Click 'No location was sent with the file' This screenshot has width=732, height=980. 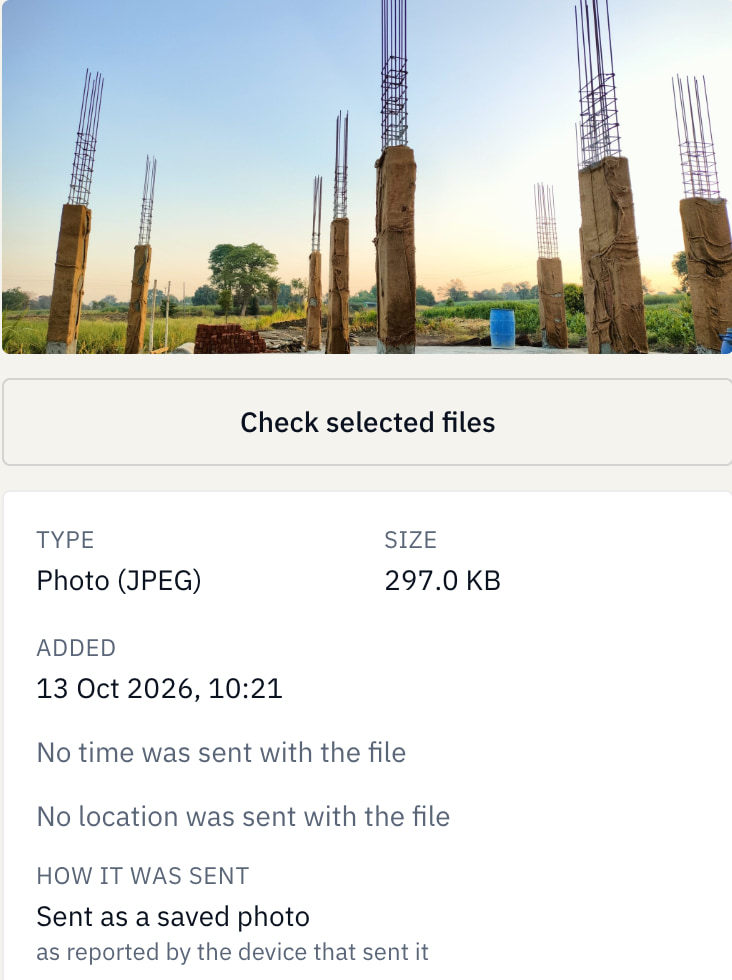[x=243, y=816]
